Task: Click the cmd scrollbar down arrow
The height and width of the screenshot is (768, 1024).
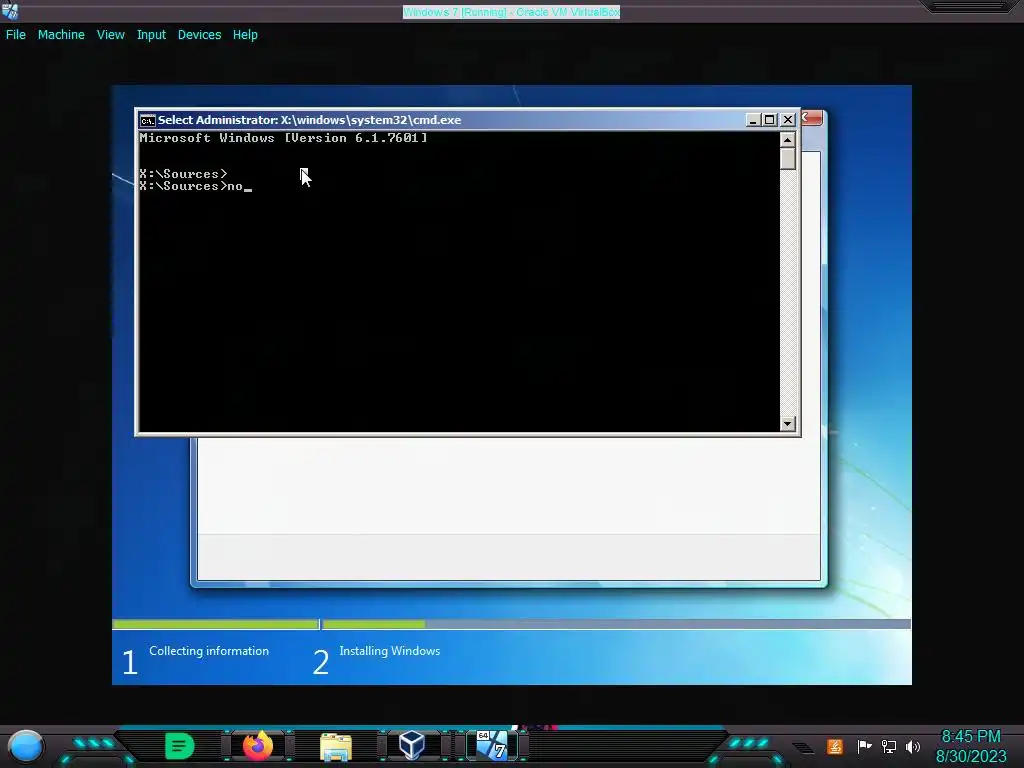Action: pos(788,424)
